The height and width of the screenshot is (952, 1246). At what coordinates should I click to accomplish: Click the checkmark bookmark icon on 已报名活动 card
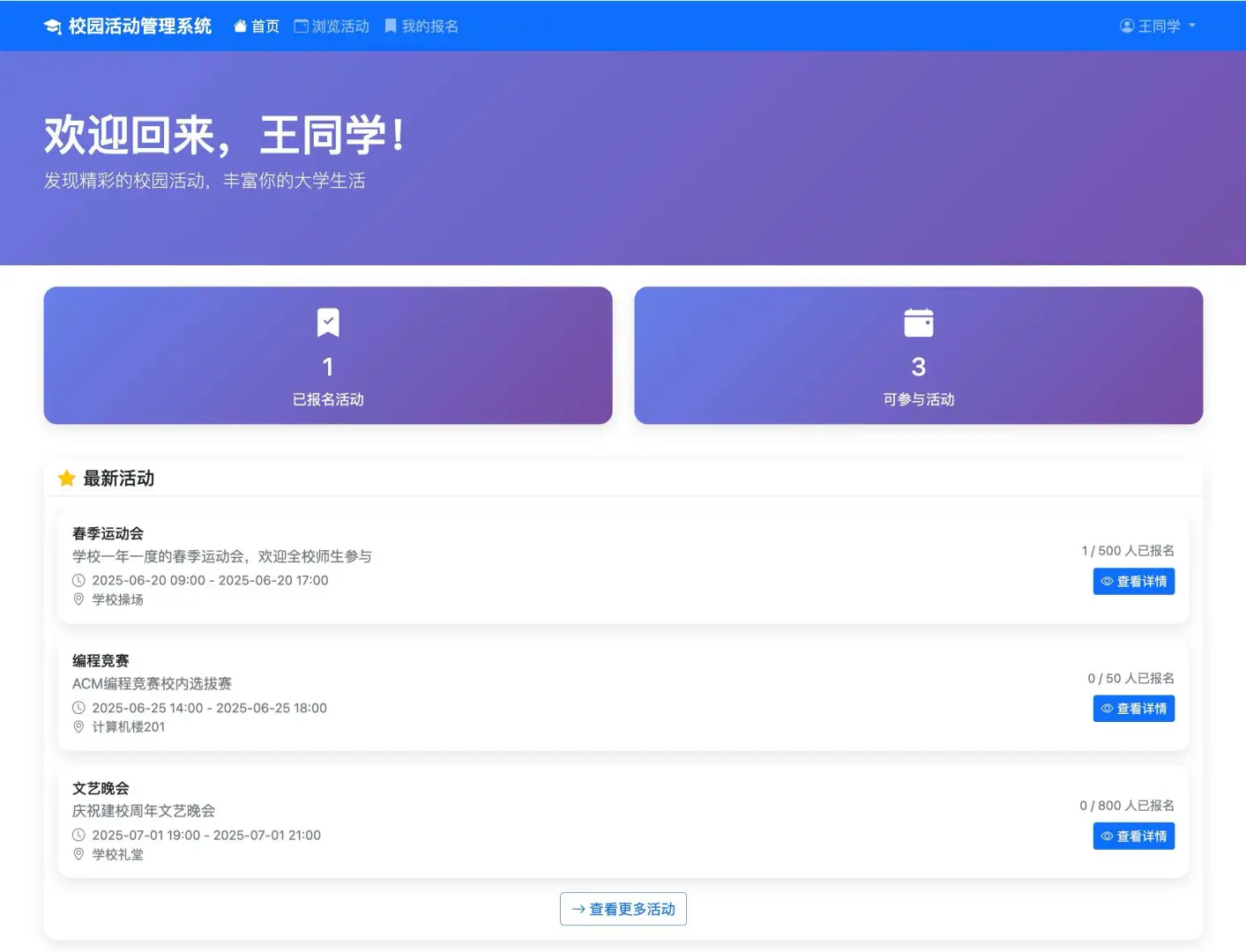point(327,323)
